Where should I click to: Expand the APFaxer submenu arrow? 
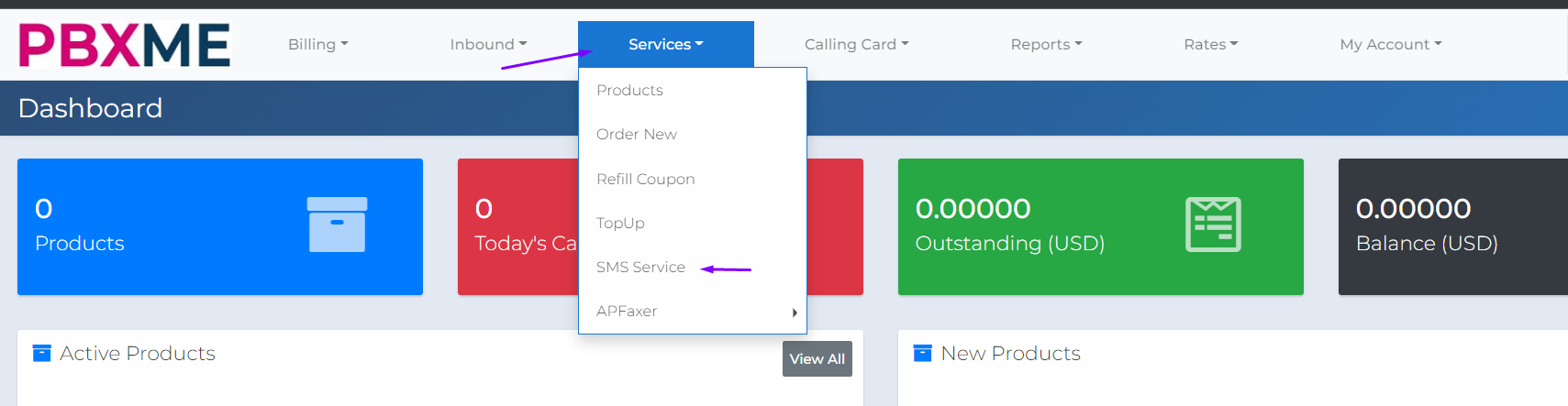pos(795,313)
